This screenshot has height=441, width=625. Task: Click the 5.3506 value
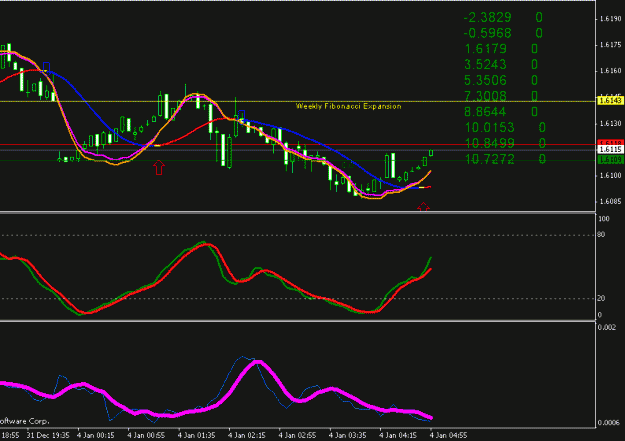(x=485, y=80)
